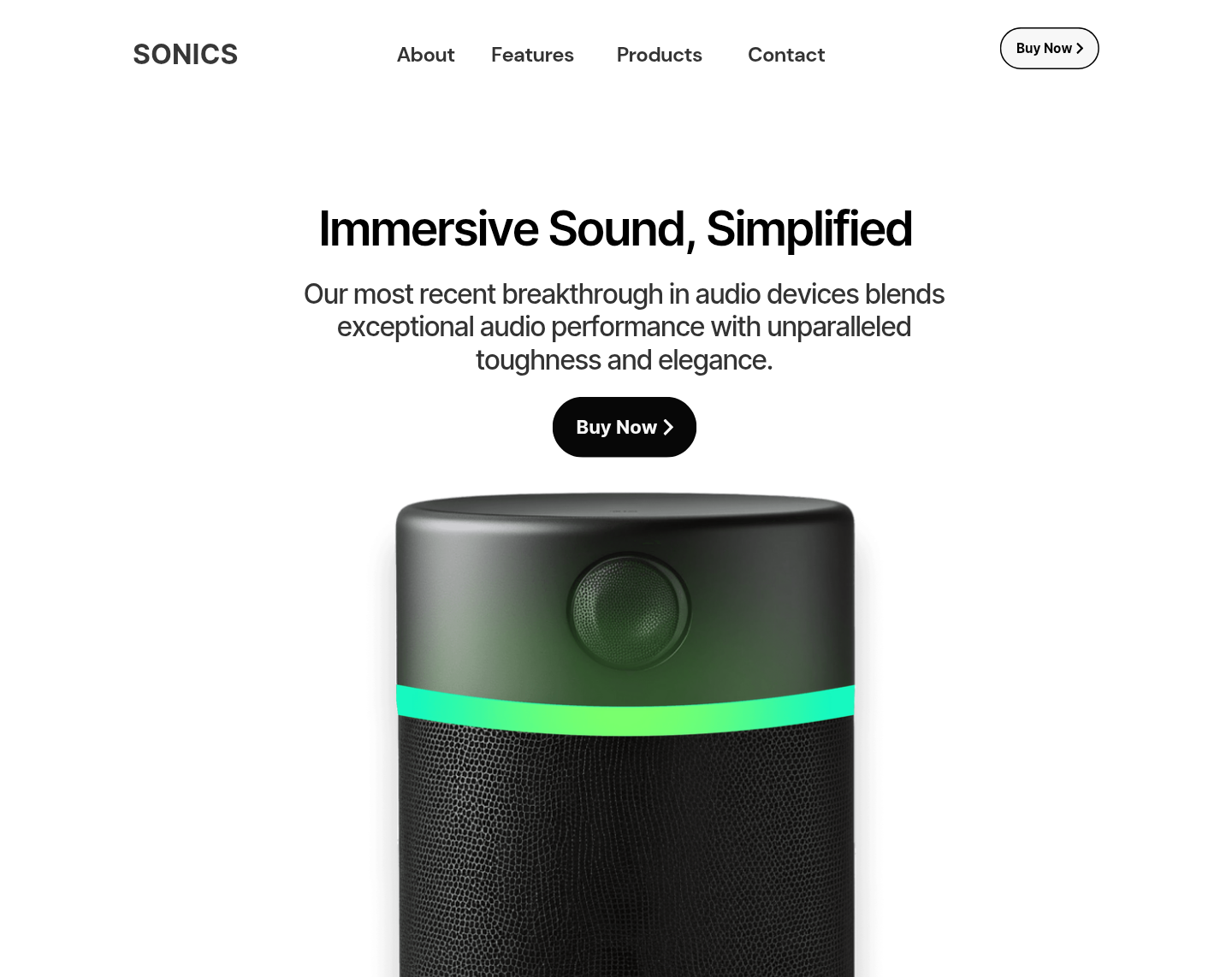Click the chevron in header Buy Now button
This screenshot has height=977, width=1232.
coord(1080,48)
